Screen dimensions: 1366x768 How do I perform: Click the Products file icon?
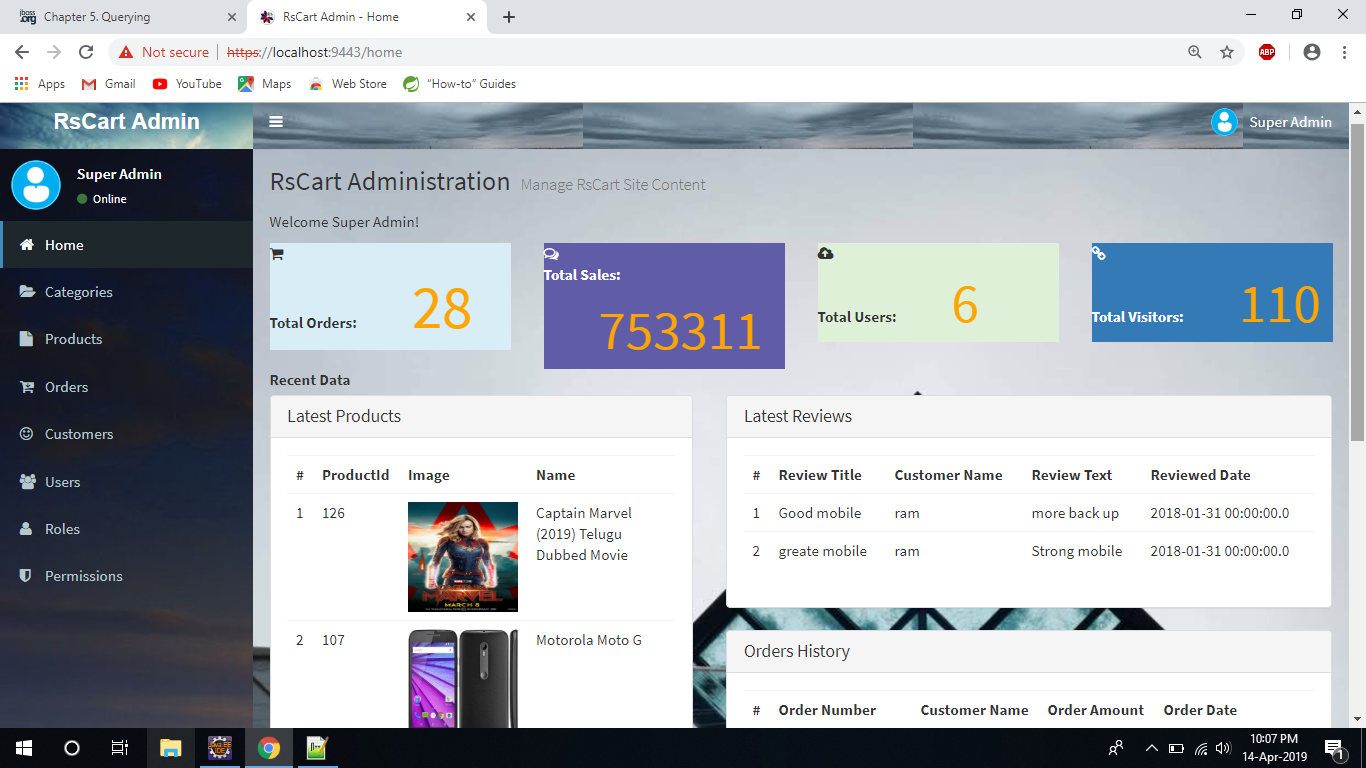[27, 339]
